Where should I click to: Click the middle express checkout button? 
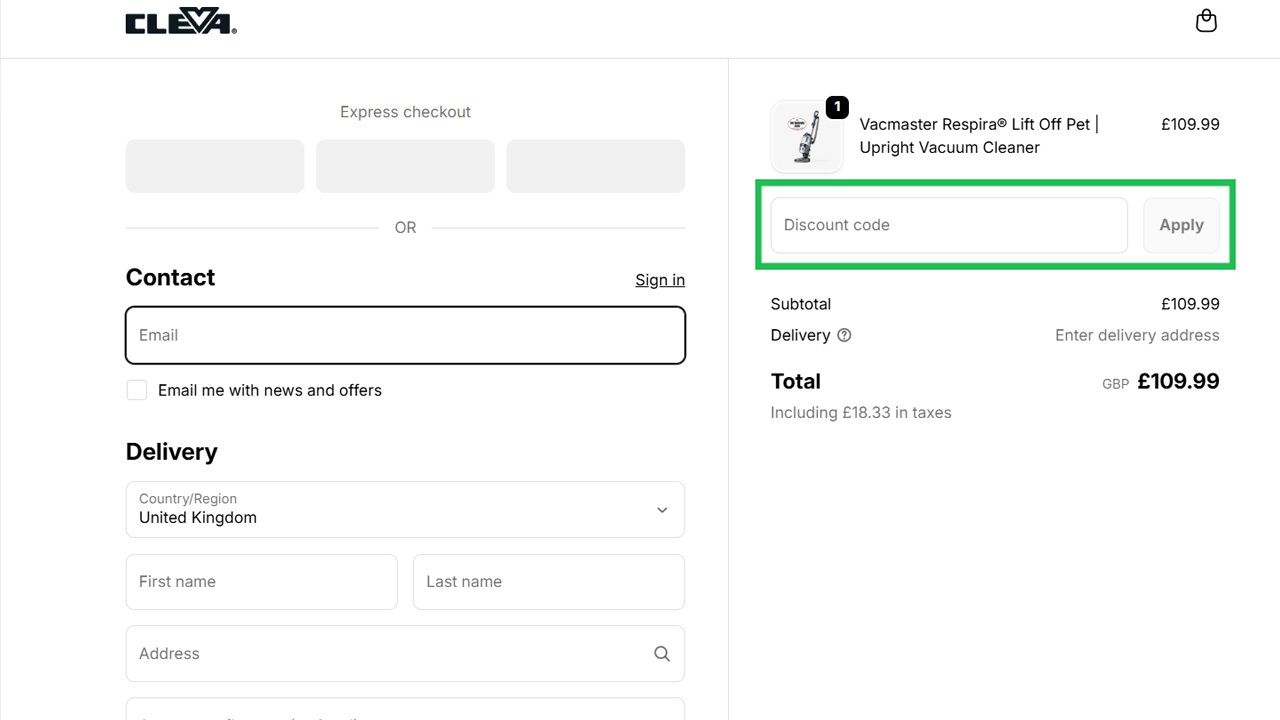pos(405,166)
